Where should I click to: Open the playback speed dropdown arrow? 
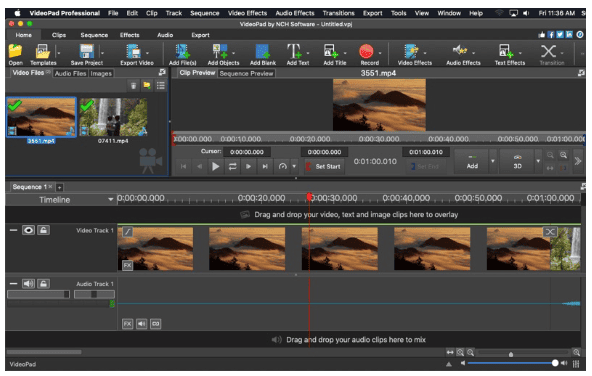click(294, 166)
